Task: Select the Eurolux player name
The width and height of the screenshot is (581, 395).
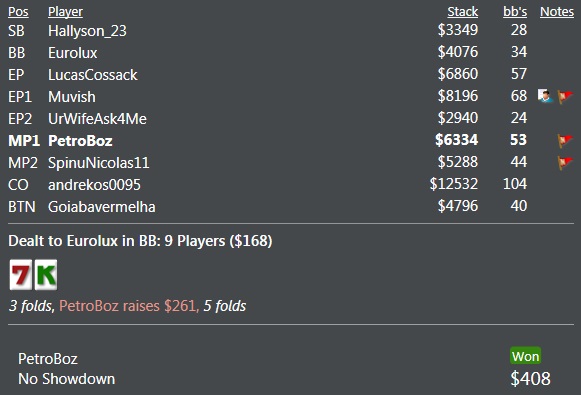Action: pos(73,53)
